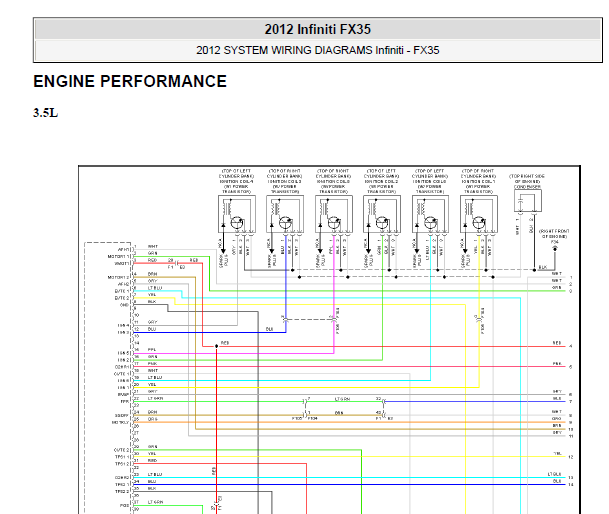The width and height of the screenshot is (609, 514).
Task: Click the PNK wire label at pin 17
Action: point(152,364)
